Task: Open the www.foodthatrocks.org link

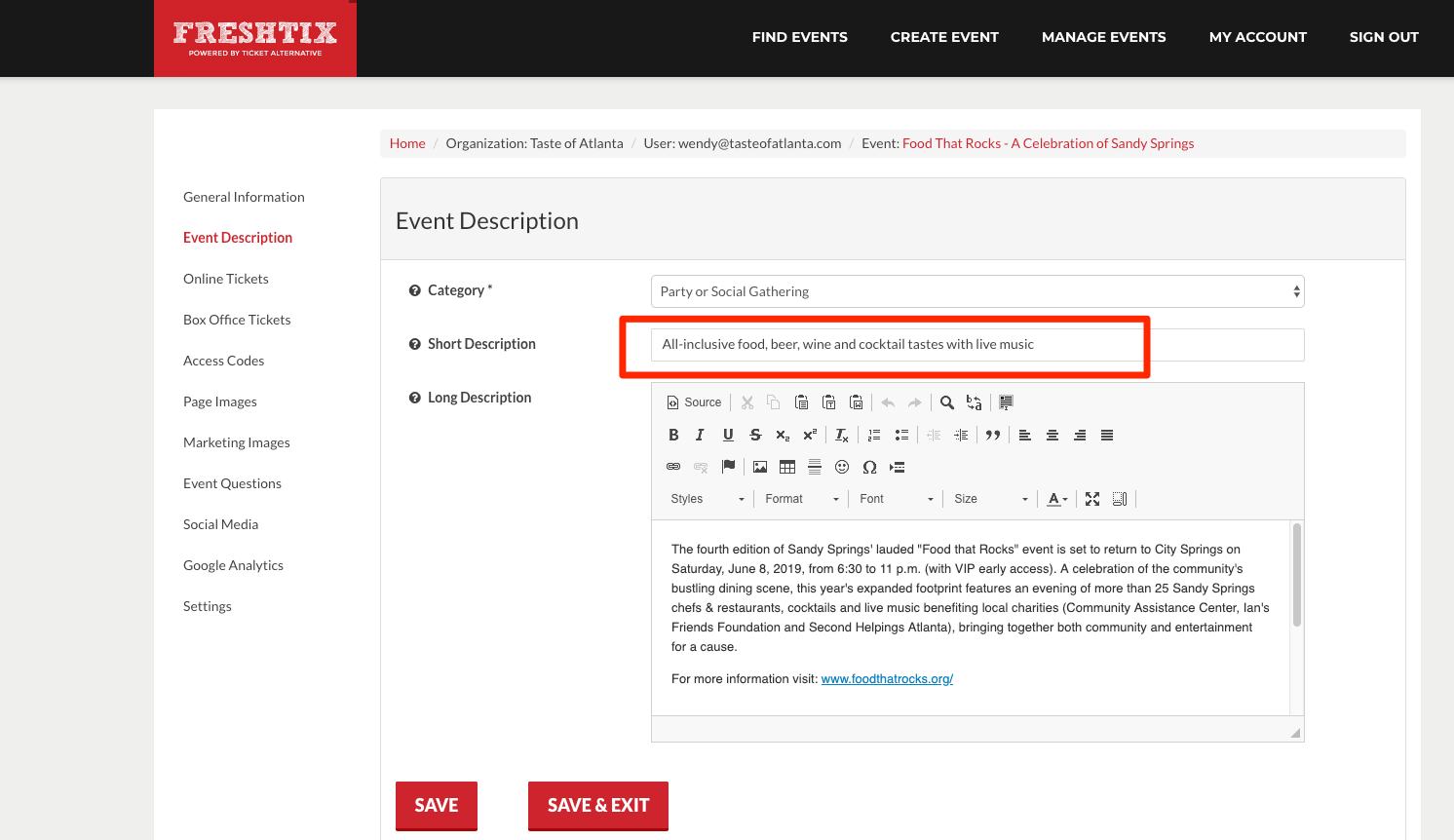Action: pos(887,679)
